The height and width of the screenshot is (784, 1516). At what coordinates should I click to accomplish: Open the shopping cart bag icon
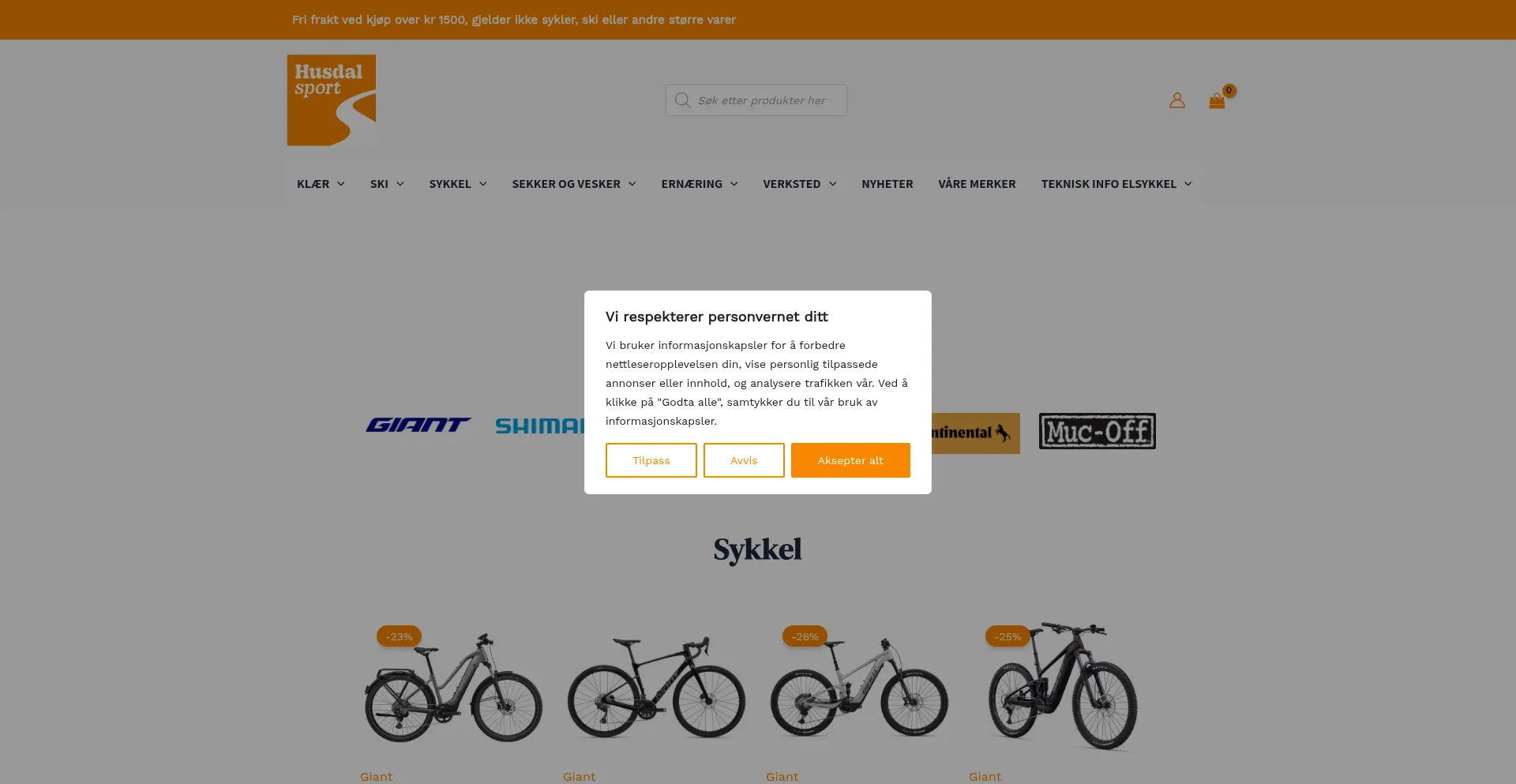click(1217, 101)
